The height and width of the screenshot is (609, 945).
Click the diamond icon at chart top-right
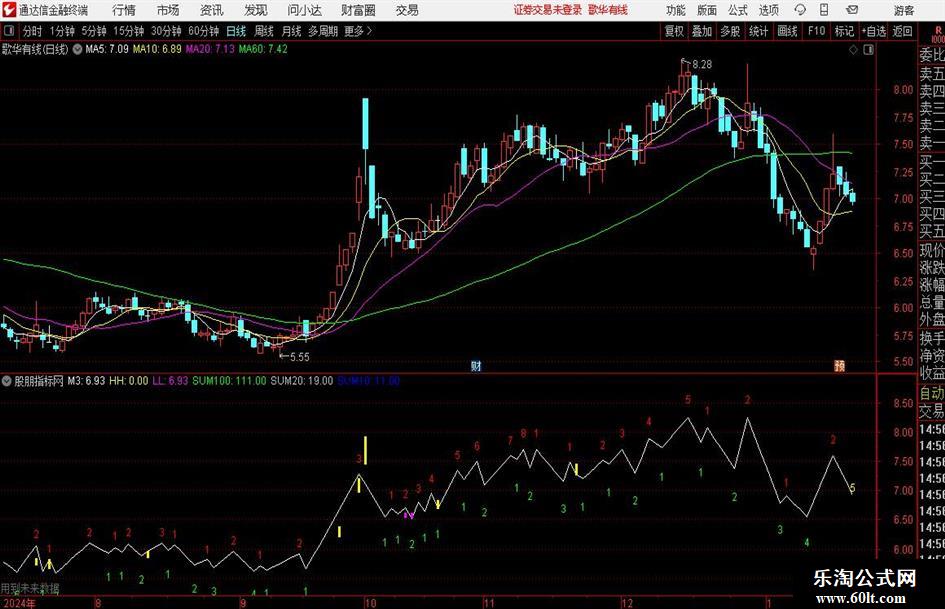point(853,50)
